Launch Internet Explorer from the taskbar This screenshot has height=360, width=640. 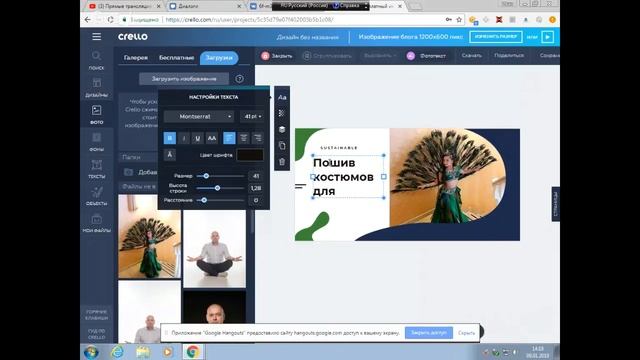(x=118, y=351)
